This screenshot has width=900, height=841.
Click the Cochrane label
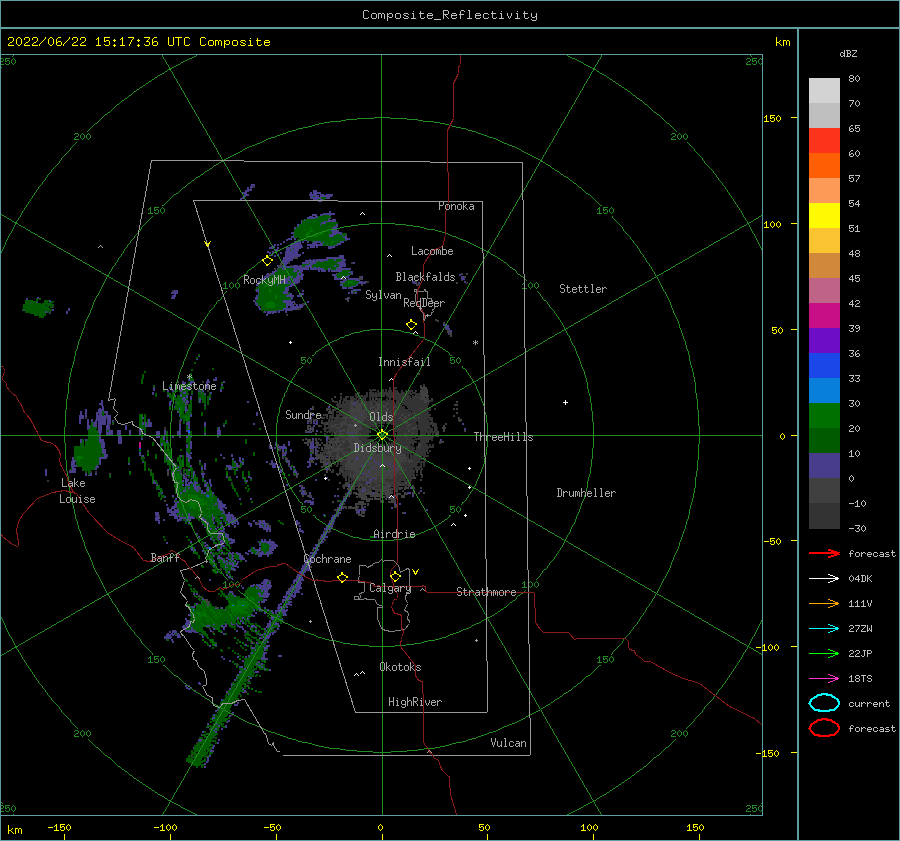click(x=327, y=559)
